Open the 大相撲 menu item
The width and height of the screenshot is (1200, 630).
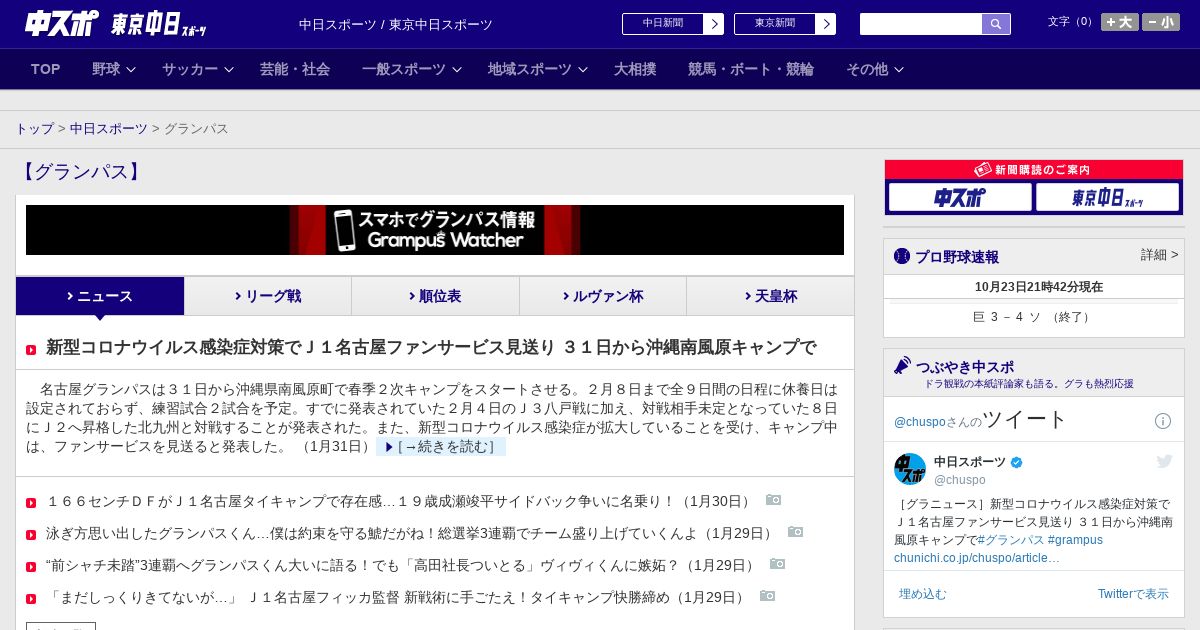[635, 69]
